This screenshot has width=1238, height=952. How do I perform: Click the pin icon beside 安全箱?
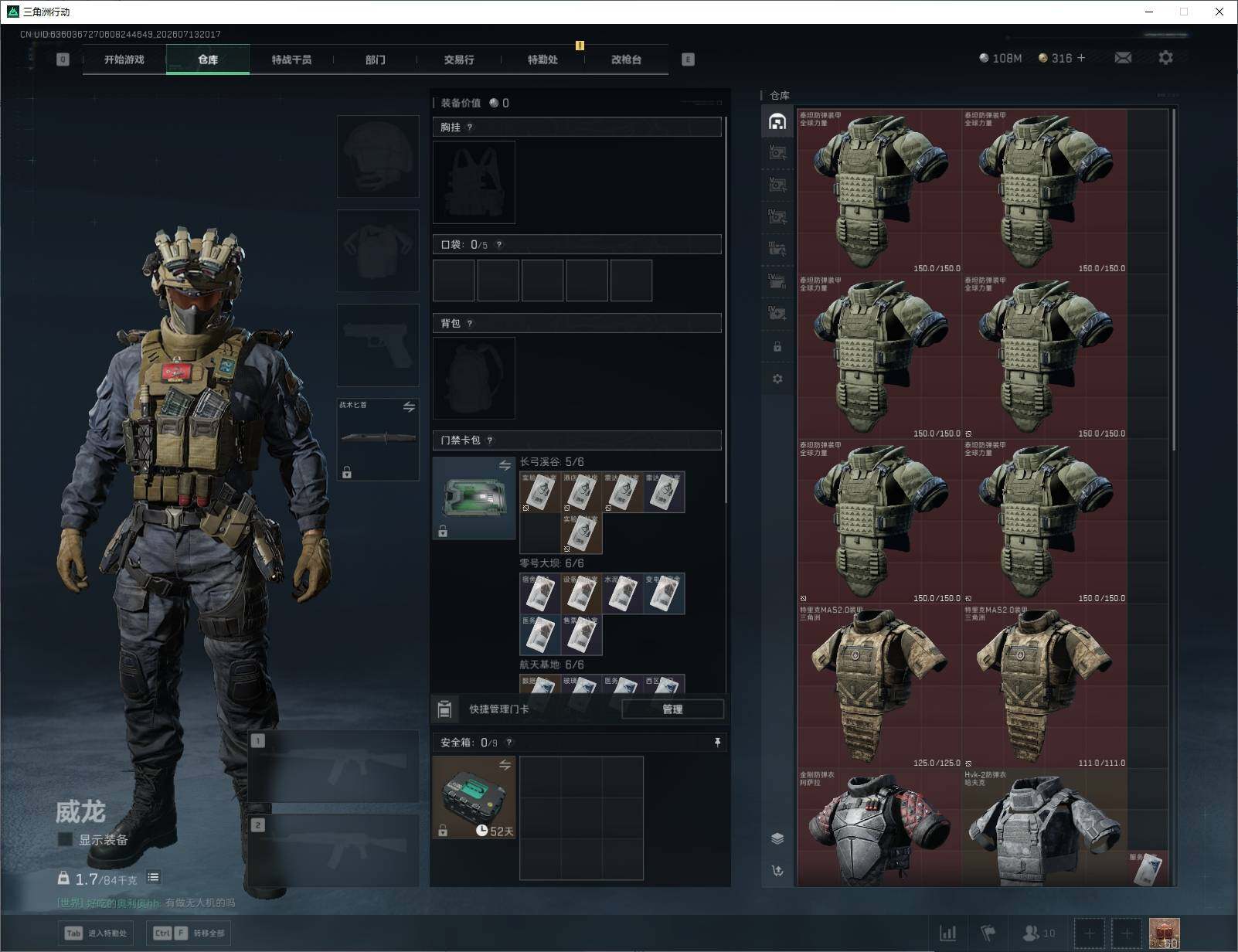[x=717, y=743]
